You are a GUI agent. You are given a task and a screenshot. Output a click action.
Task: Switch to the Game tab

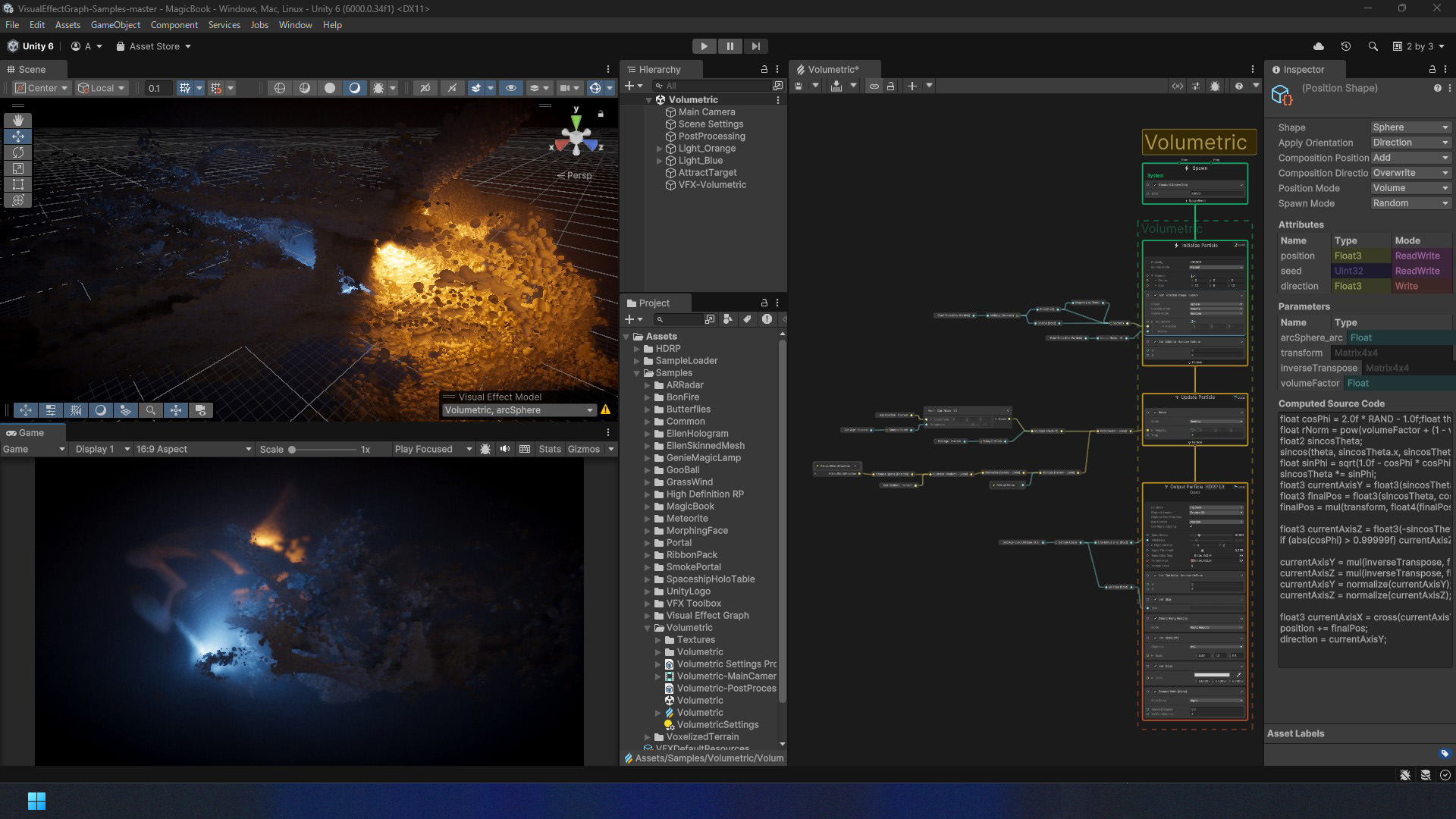tap(31, 433)
